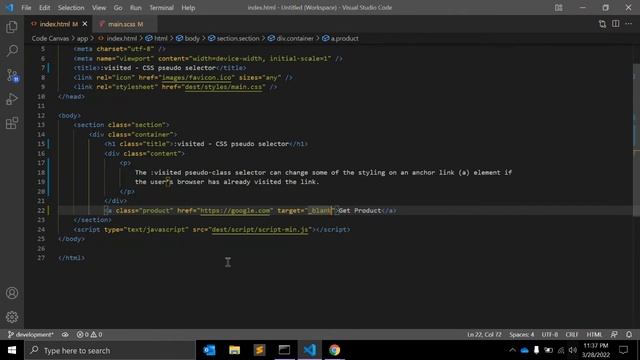Split the editor to the right
Screen dimensions: 640x360
[x=616, y=24]
